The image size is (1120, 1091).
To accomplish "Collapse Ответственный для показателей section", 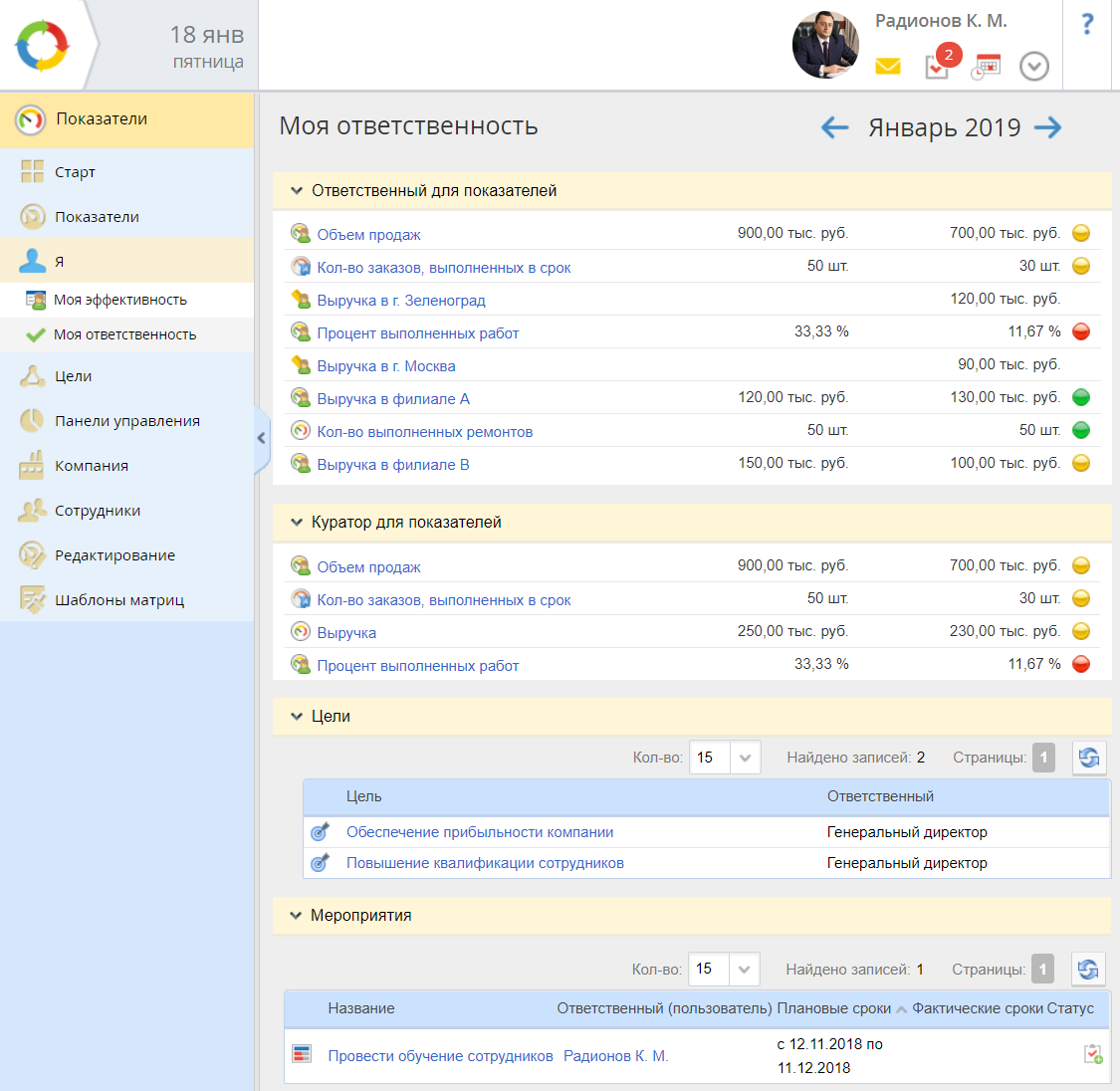I will 297,191.
